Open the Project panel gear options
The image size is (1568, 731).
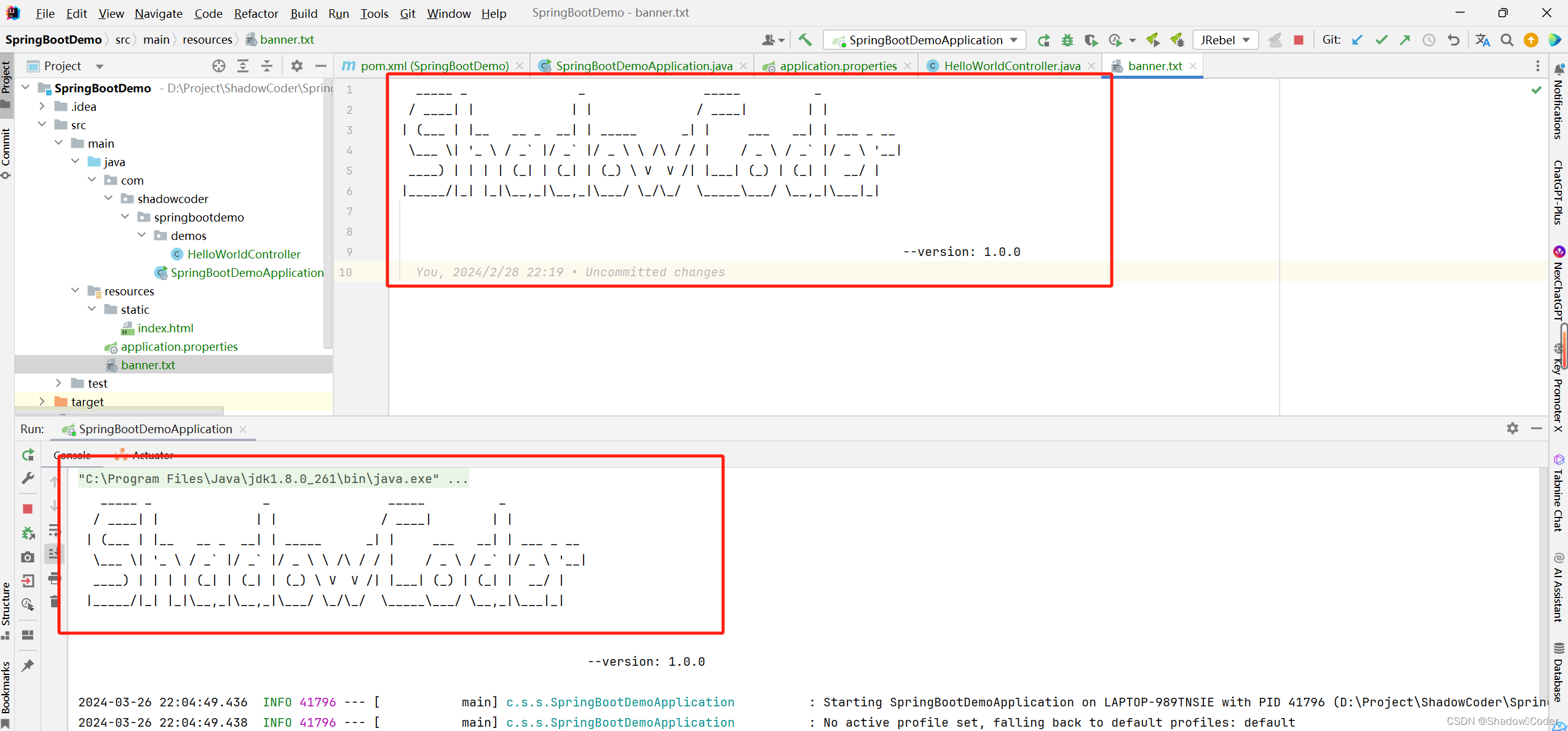297,66
